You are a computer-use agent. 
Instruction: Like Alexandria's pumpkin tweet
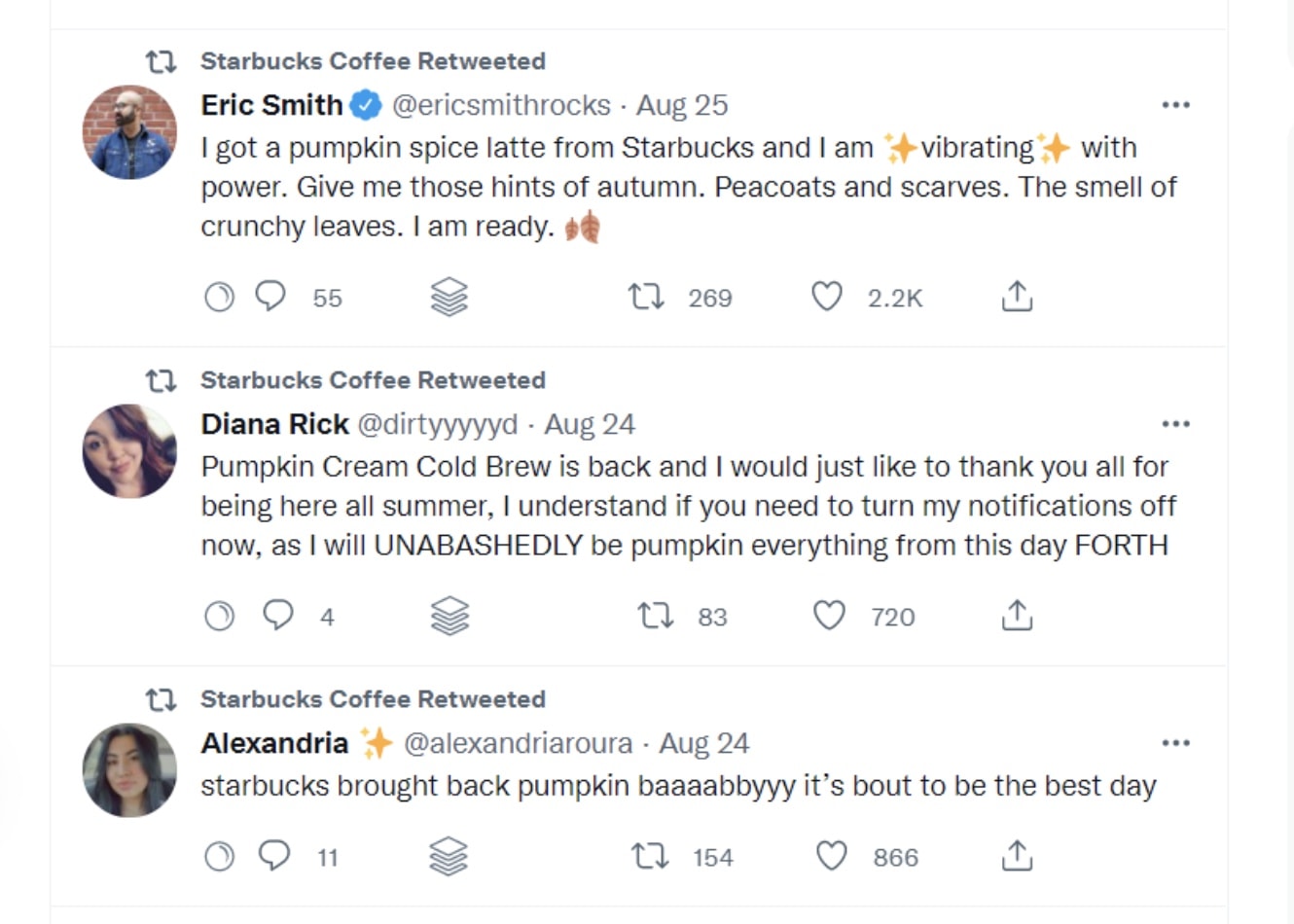(831, 856)
